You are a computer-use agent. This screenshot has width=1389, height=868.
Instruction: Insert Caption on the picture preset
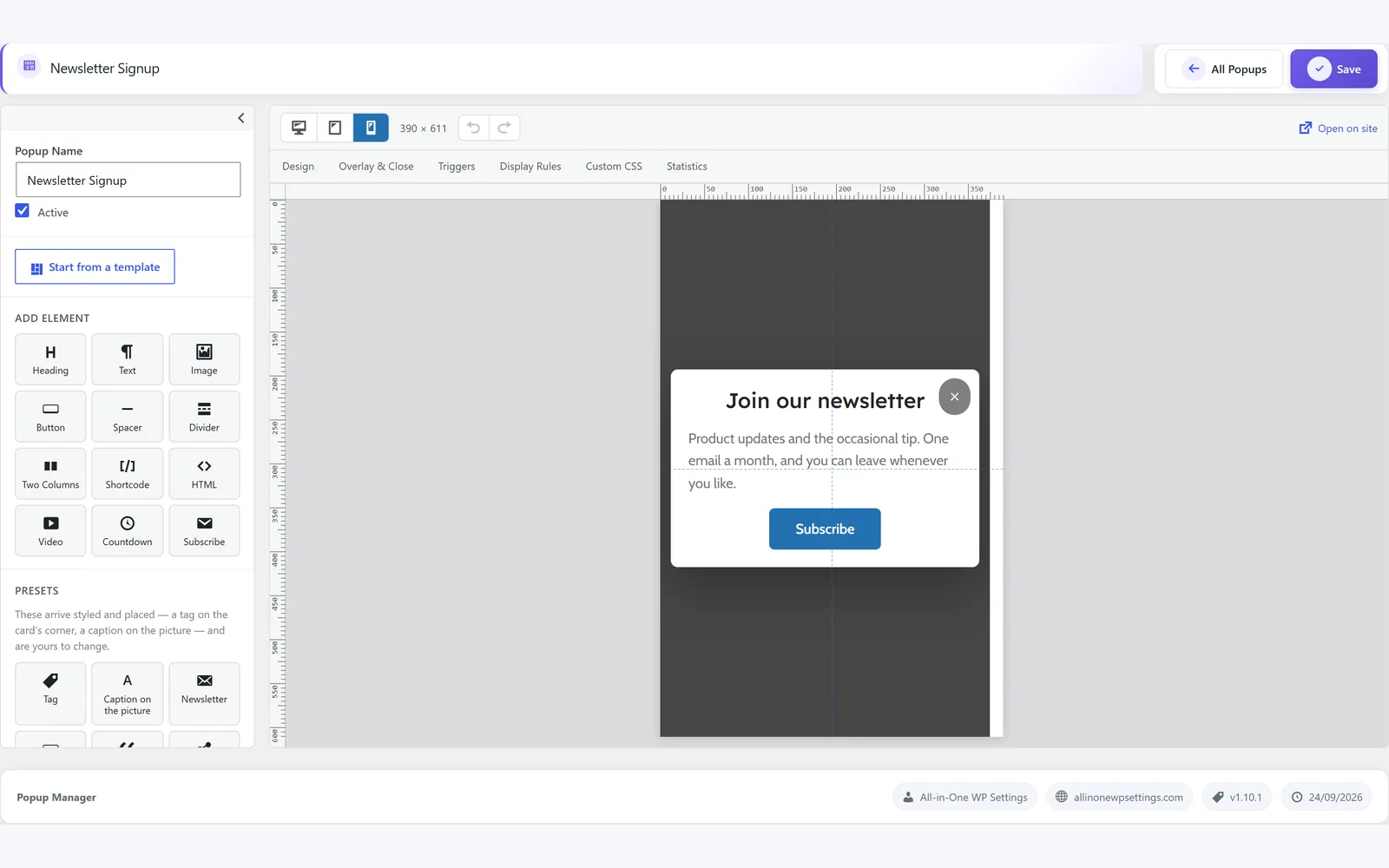[128, 694]
